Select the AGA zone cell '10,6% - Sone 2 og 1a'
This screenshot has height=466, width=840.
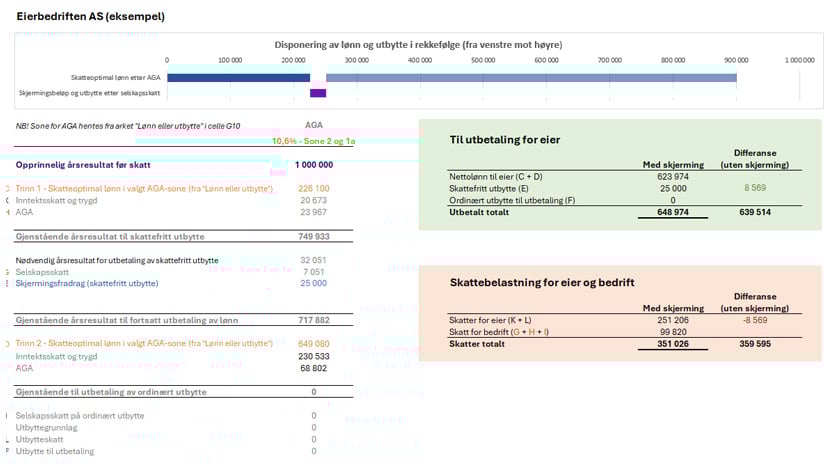point(313,141)
